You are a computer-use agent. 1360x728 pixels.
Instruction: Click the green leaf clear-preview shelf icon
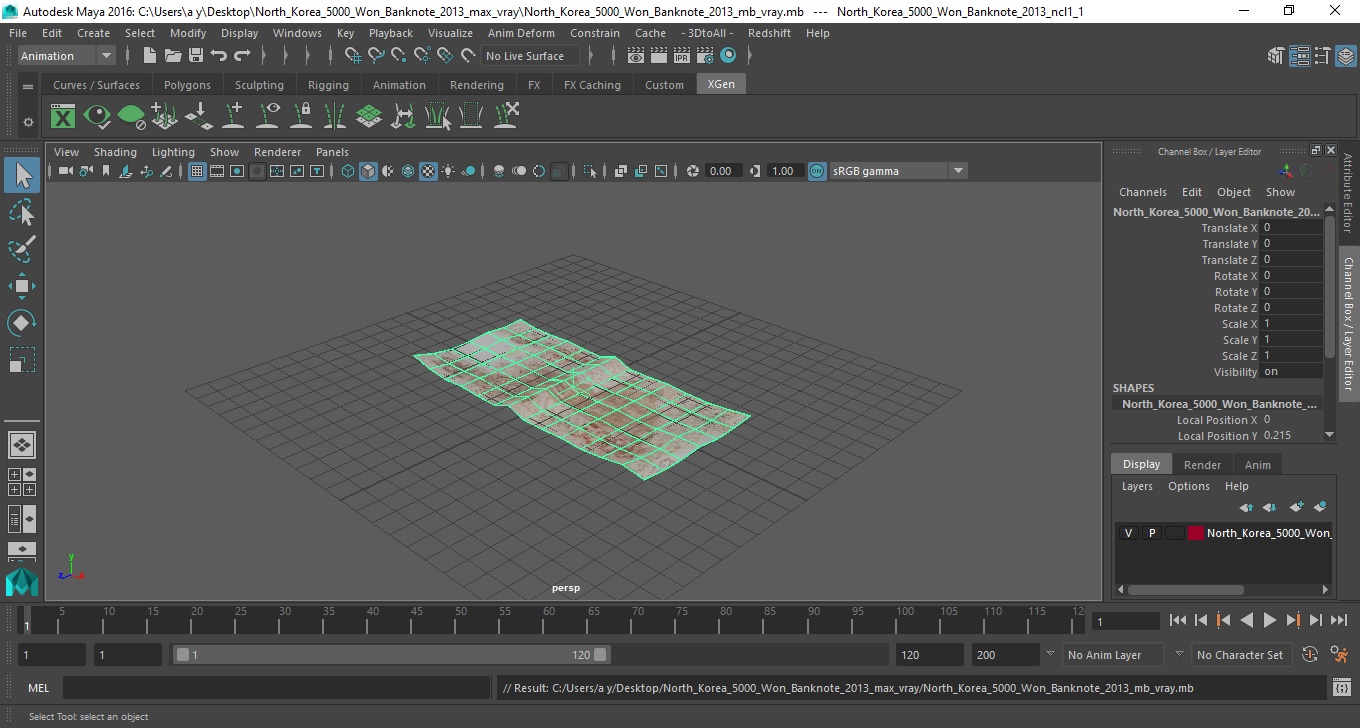[131, 117]
